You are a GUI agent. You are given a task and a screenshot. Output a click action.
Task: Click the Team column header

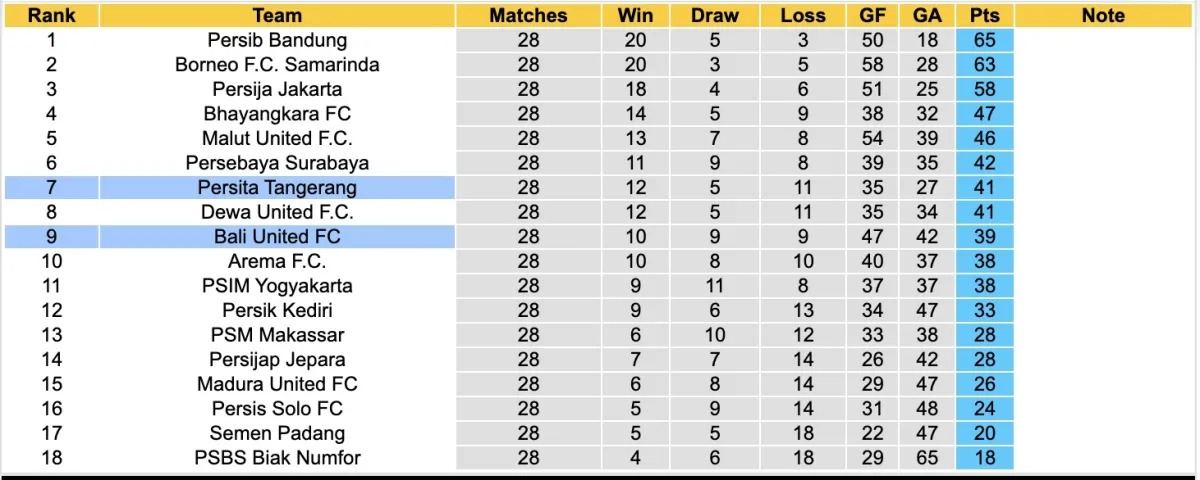(x=277, y=15)
